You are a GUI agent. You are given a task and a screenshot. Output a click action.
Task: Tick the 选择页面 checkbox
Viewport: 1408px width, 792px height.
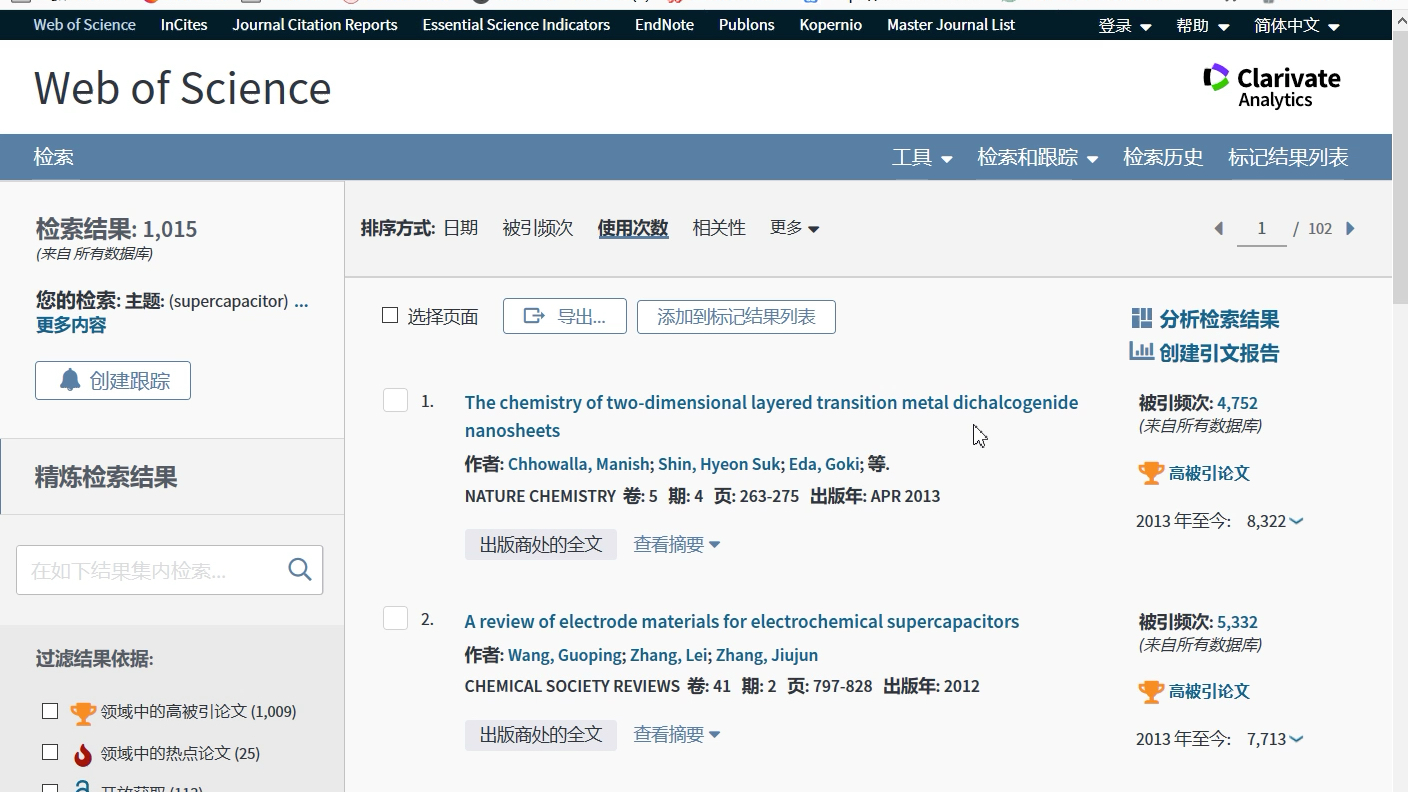pos(390,316)
